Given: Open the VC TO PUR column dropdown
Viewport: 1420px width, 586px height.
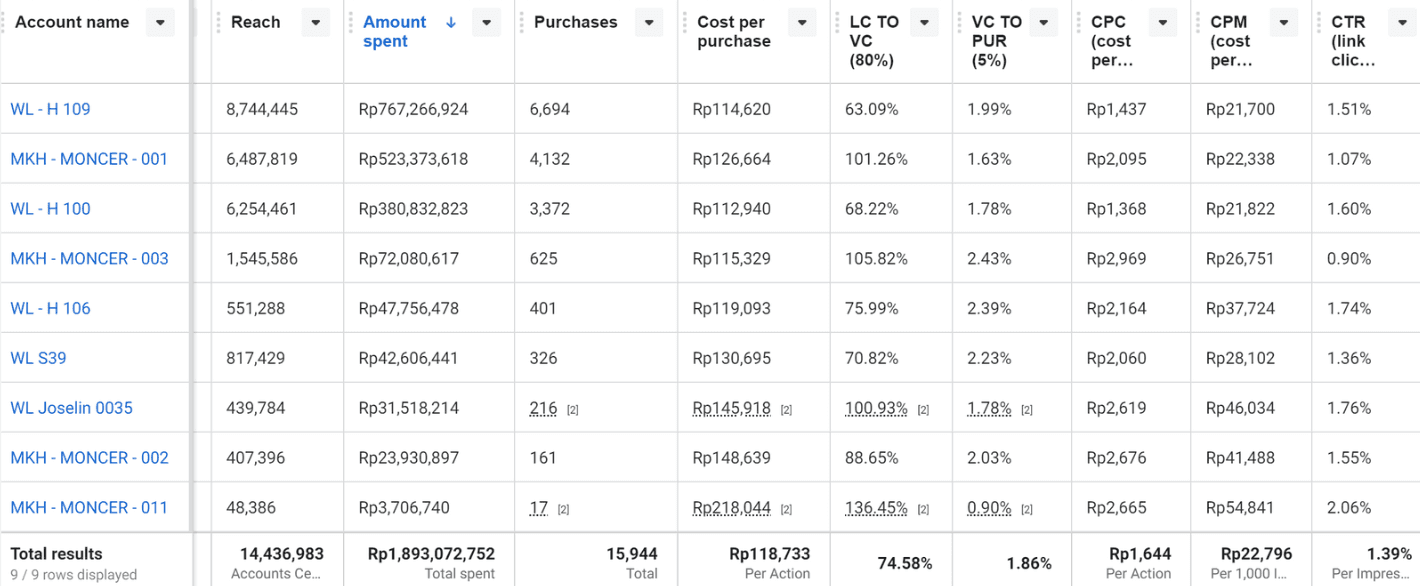Looking at the screenshot, I should tap(1045, 22).
